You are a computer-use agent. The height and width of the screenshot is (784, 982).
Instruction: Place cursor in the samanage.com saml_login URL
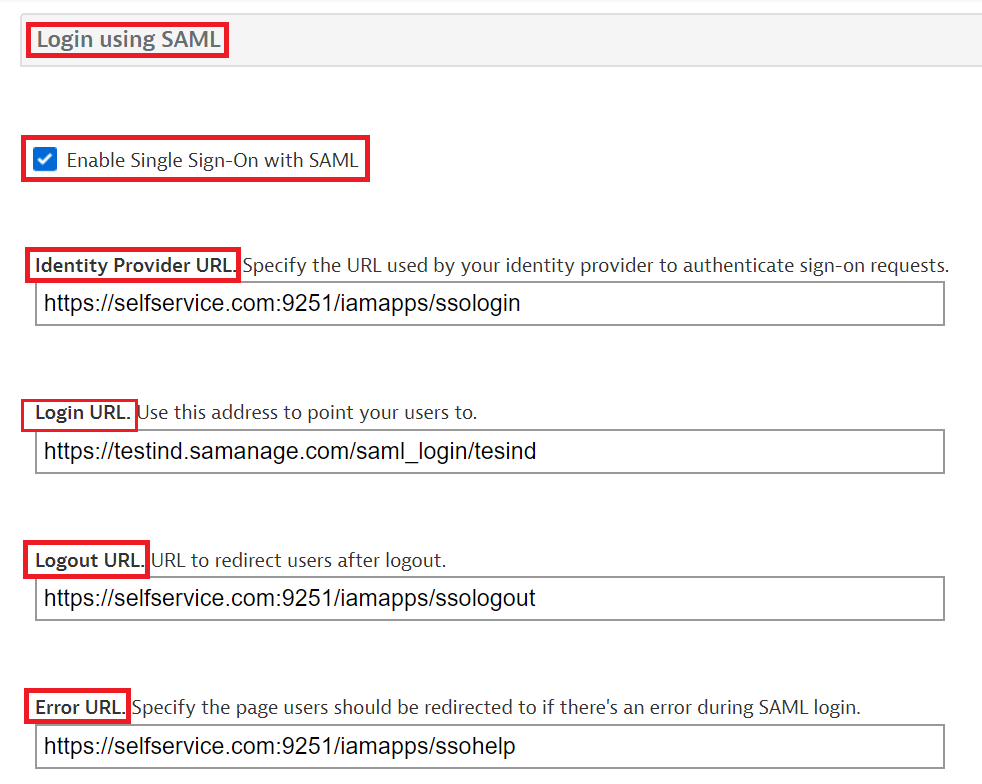pos(290,451)
